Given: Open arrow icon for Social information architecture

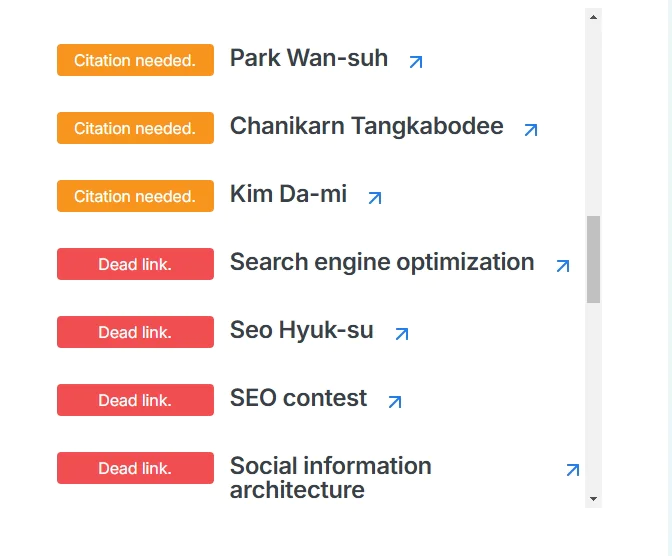Looking at the screenshot, I should coord(573,470).
